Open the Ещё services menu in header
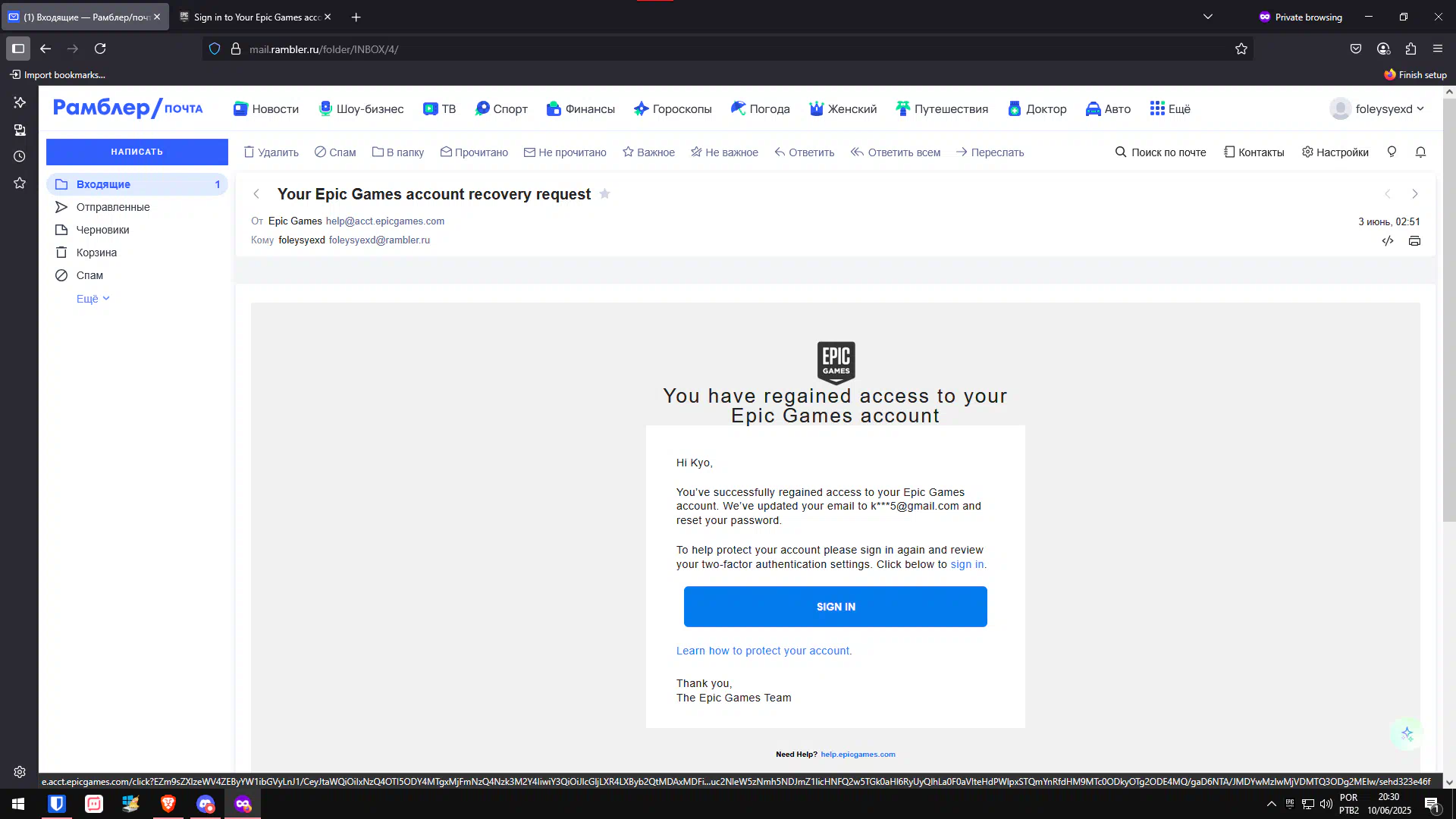 coord(1170,109)
